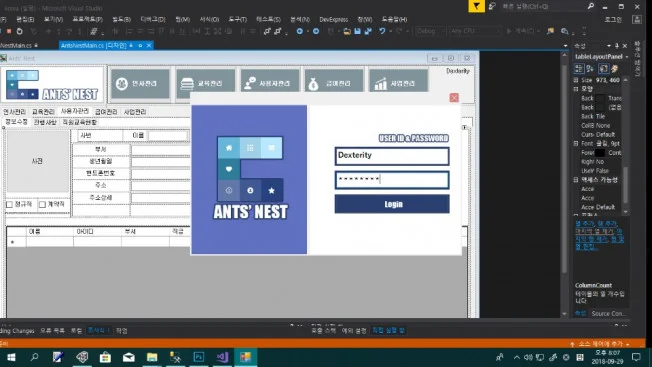Restart debugging with circular arrow icon

(19, 31)
